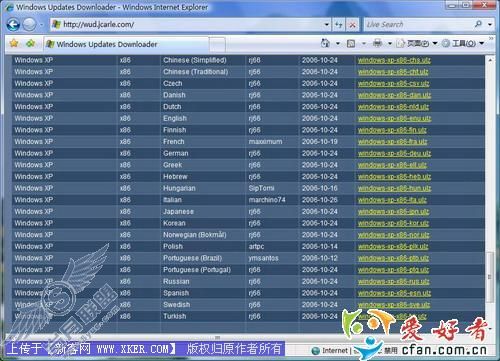This screenshot has width=500, height=361.
Task: Download the English windows-xp-x86-enu.ulz file
Action: (x=394, y=119)
